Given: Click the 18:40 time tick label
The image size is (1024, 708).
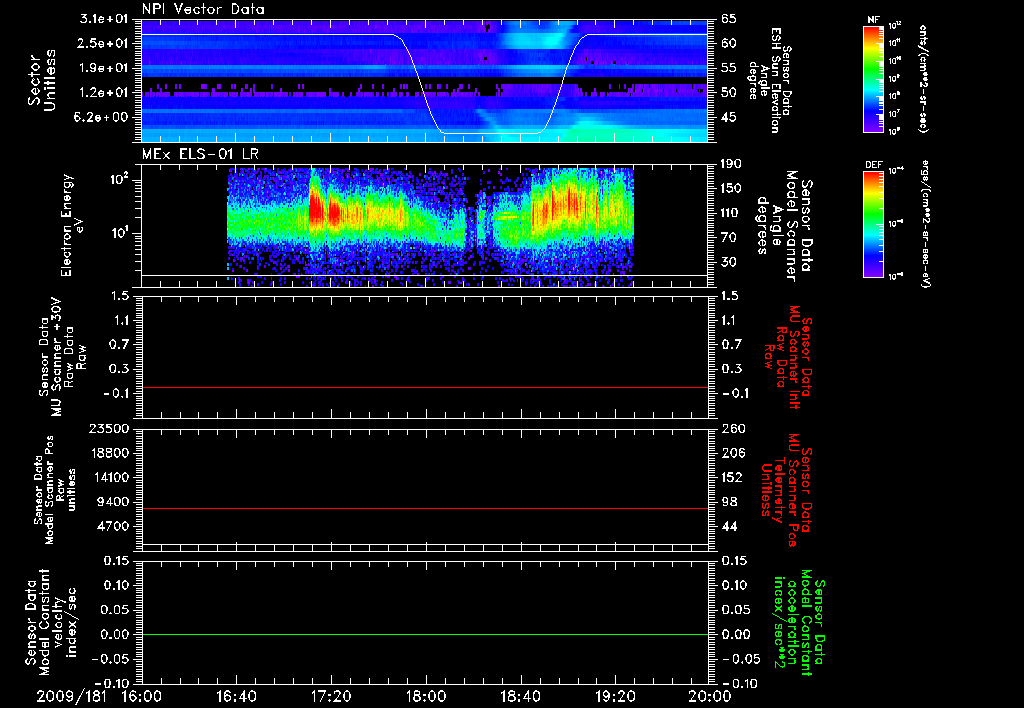Looking at the screenshot, I should 520,696.
